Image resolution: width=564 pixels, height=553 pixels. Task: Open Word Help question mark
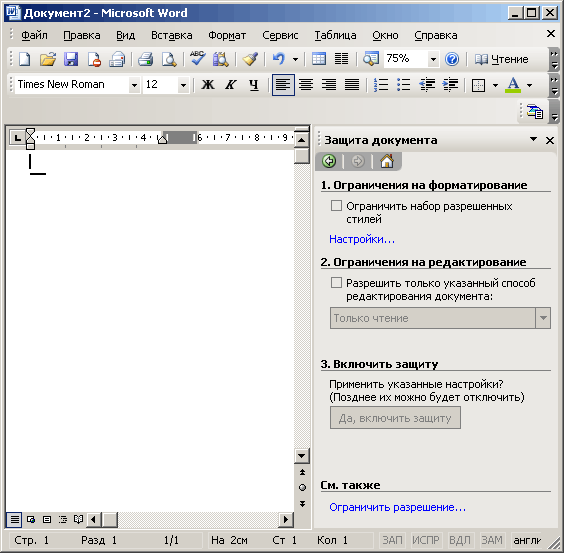[452, 59]
